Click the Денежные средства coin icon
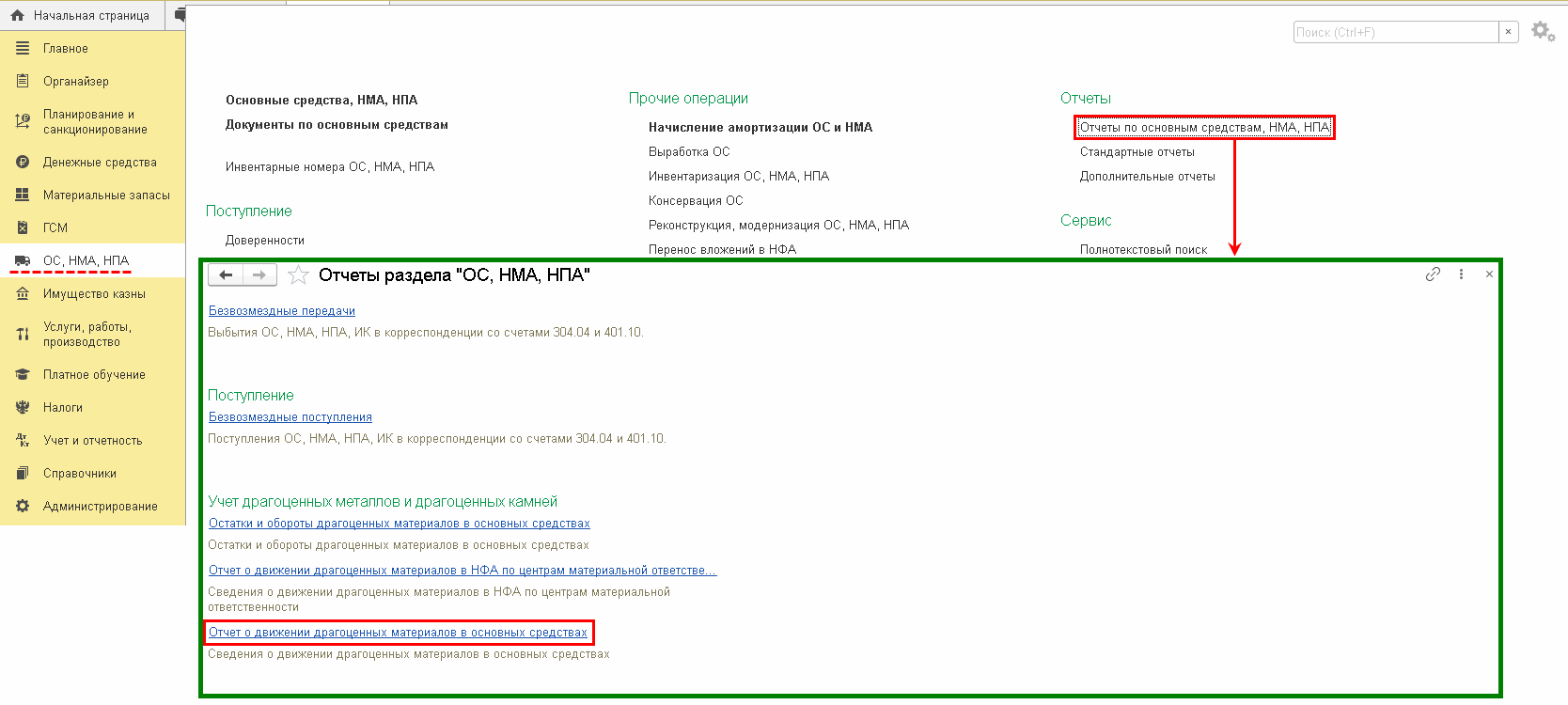 click(23, 162)
